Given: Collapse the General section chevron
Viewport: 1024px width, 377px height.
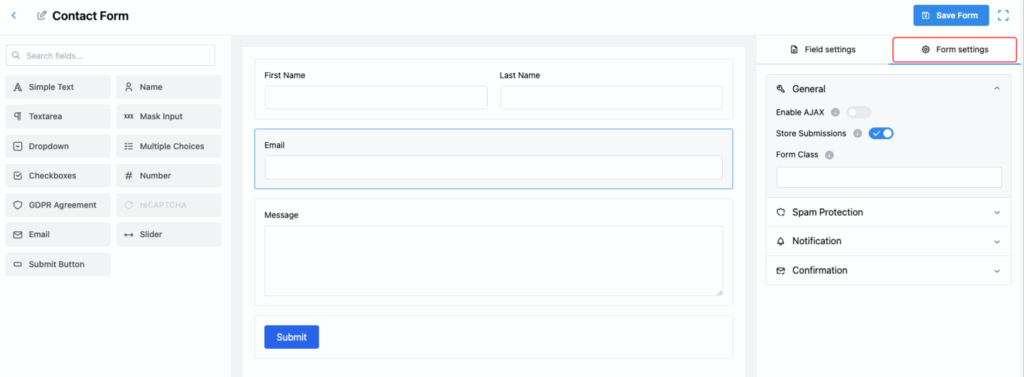Looking at the screenshot, I should pos(997,88).
